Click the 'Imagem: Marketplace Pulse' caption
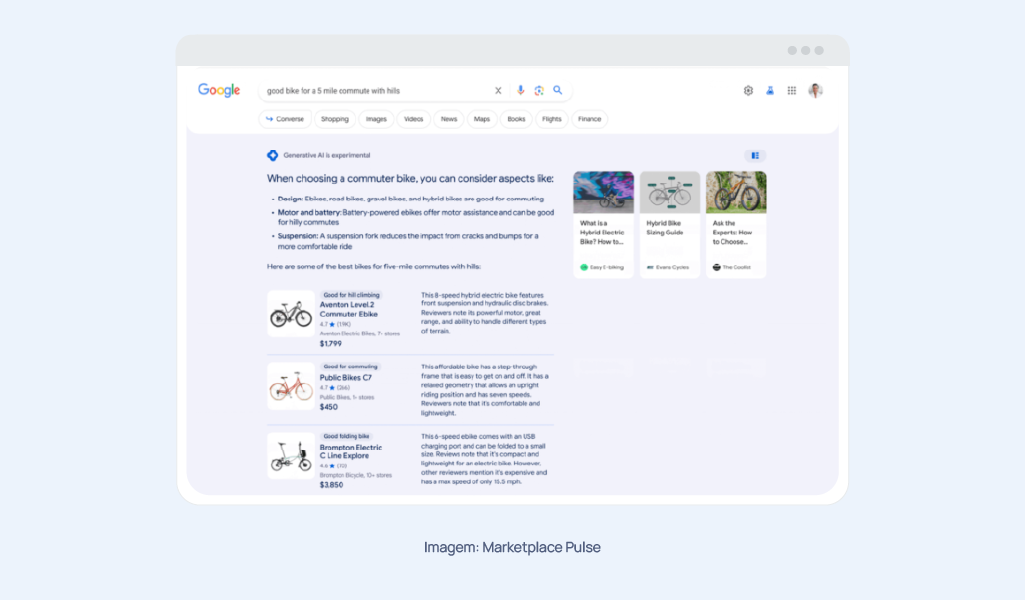 click(x=512, y=548)
